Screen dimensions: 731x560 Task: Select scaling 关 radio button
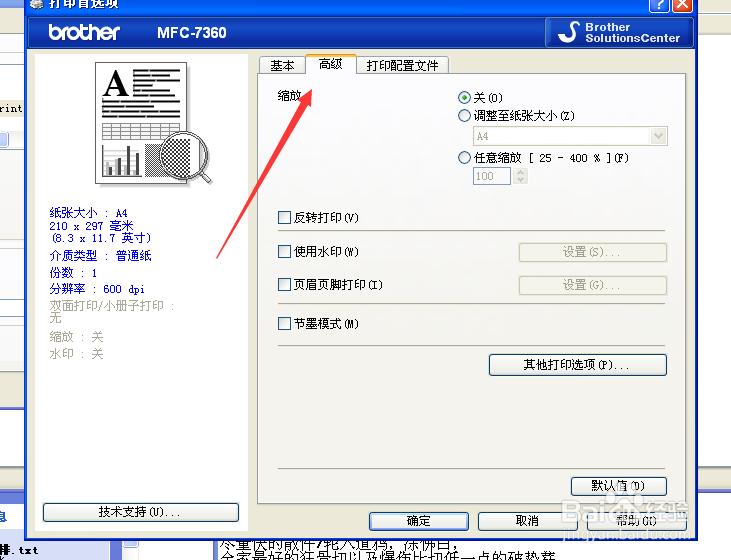464,97
